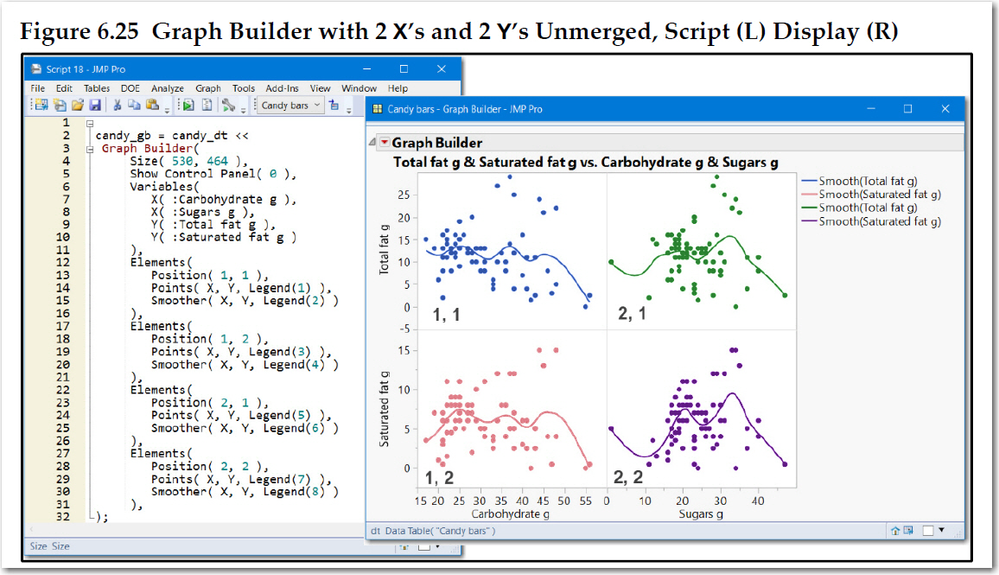999x575 pixels.
Task: Click the Debug Script wrench icon
Action: 228,105
